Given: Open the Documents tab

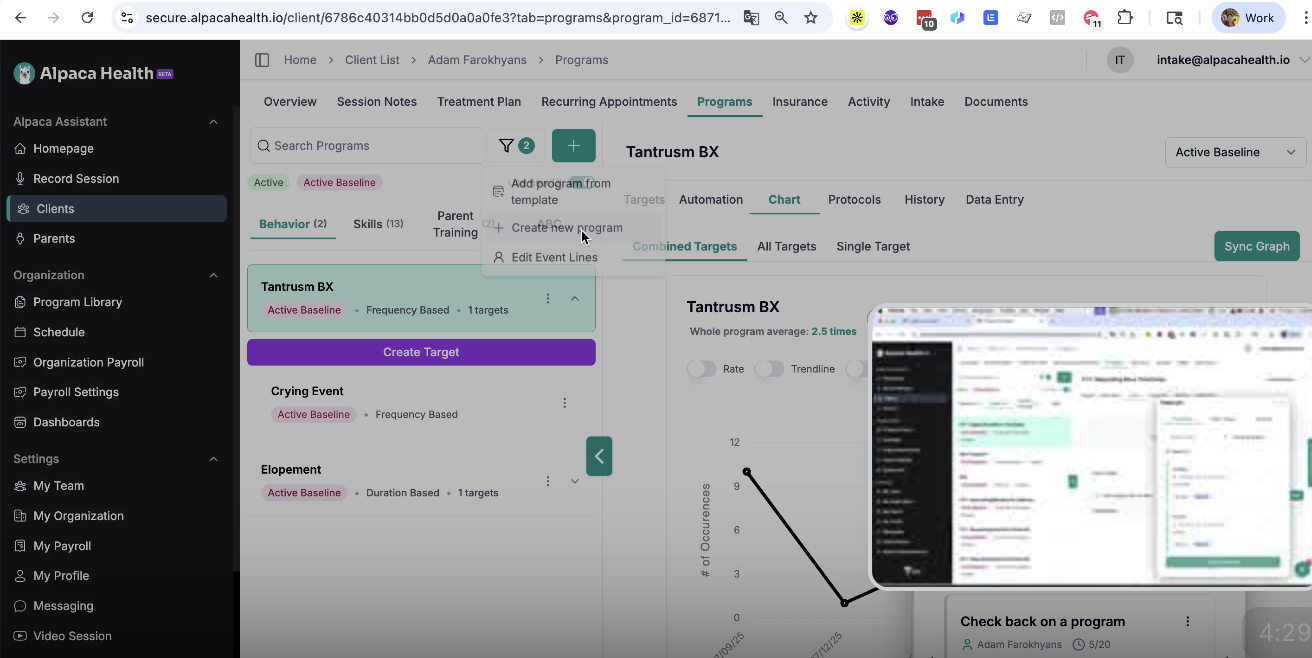Looking at the screenshot, I should point(996,102).
